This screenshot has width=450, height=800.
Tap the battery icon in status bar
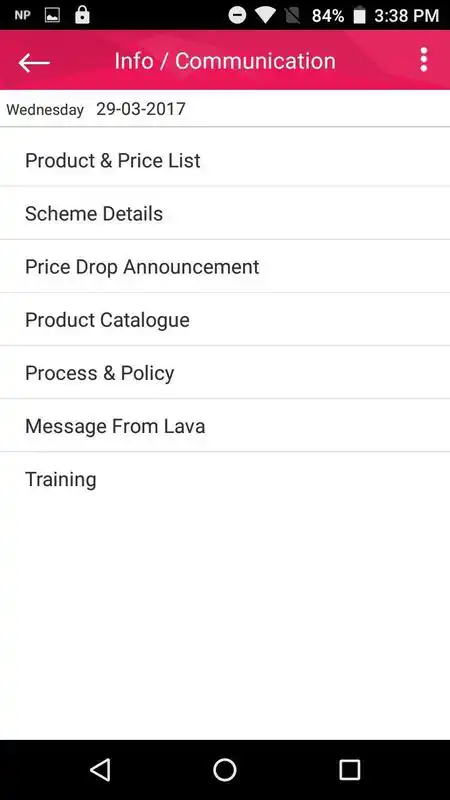click(x=360, y=15)
